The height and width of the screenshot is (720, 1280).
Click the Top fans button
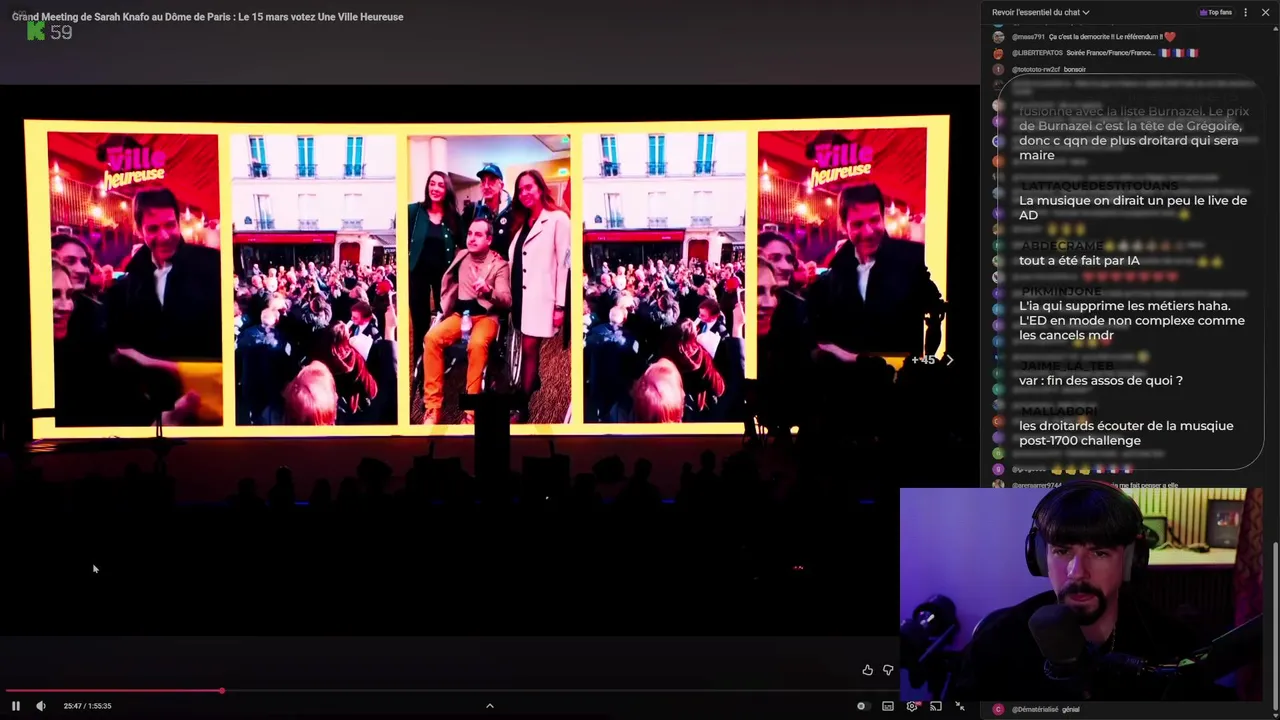[1216, 12]
